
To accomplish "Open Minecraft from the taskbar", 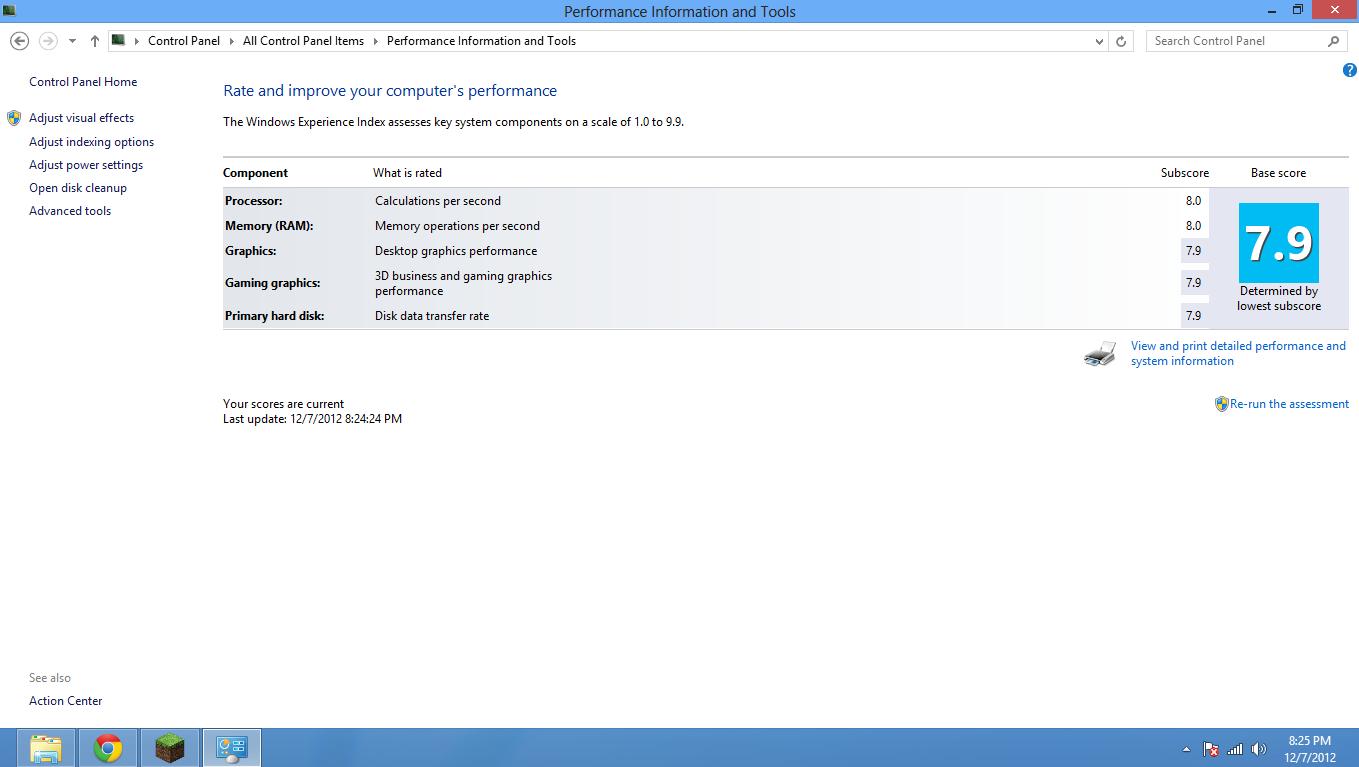I will click(x=170, y=748).
